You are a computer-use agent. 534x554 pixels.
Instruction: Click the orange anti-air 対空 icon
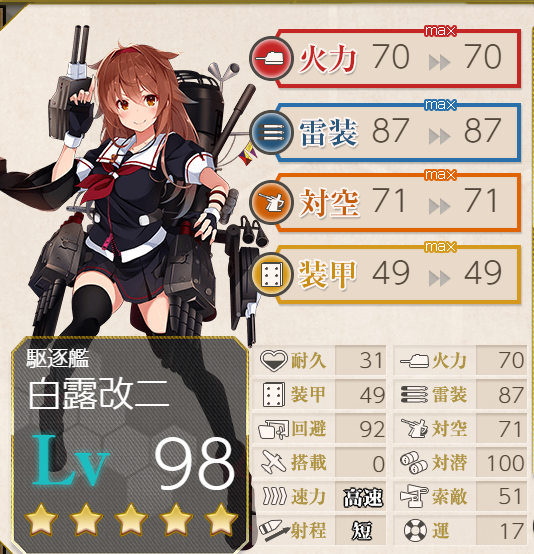[271, 202]
